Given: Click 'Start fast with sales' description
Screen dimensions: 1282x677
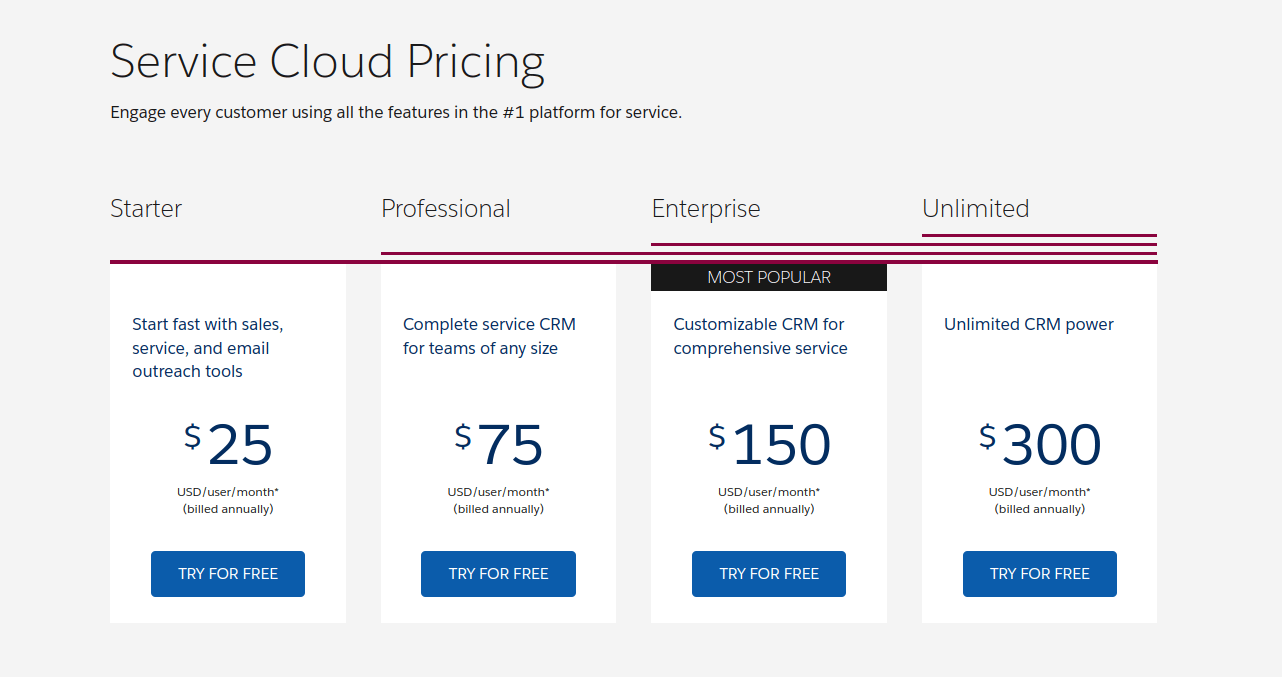Looking at the screenshot, I should (208, 348).
